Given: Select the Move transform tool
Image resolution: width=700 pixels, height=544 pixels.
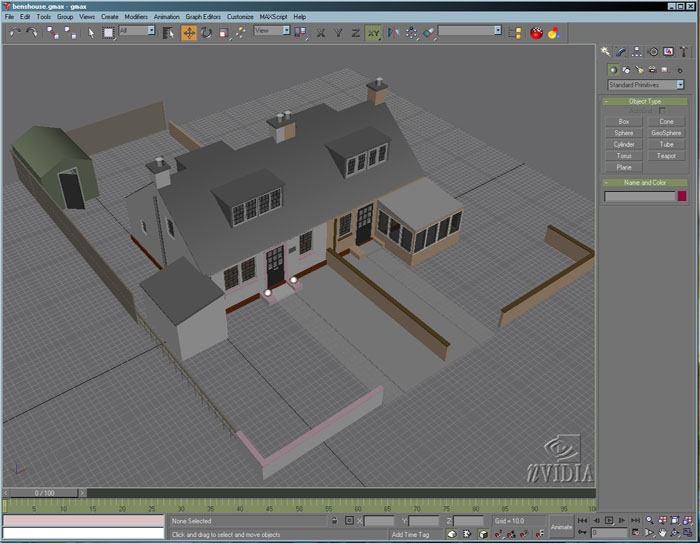Looking at the screenshot, I should point(189,32).
